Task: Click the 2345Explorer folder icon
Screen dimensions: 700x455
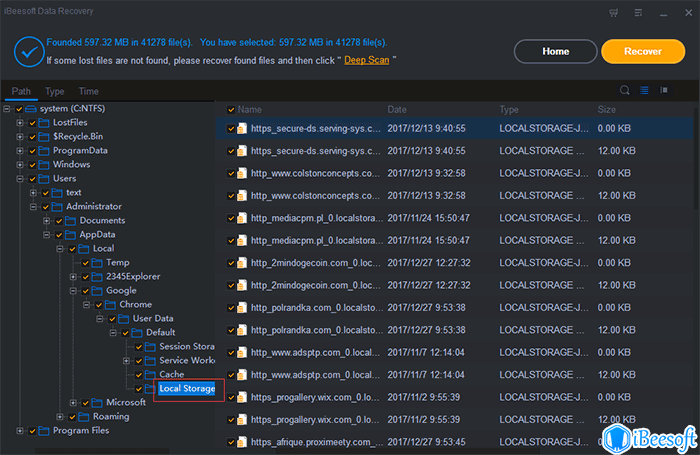Action: tap(97, 277)
